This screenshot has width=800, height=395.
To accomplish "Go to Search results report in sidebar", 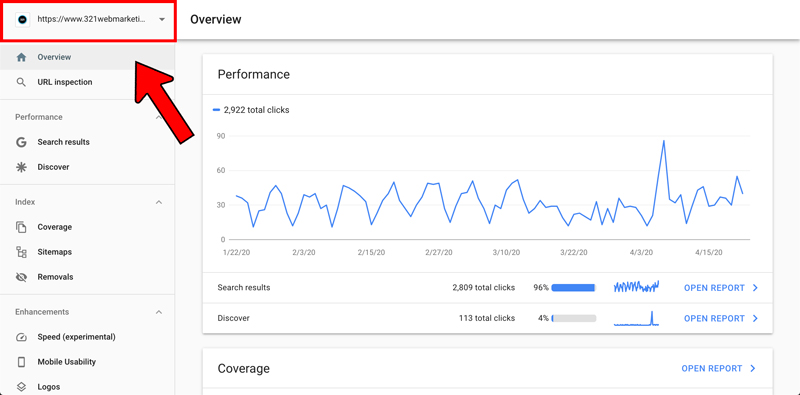I will 87,142.
